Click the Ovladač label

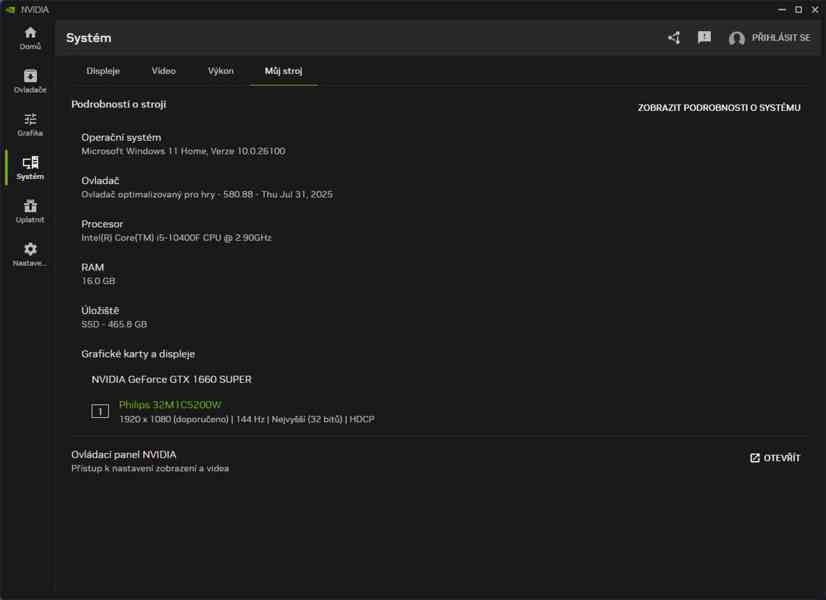[100, 181]
